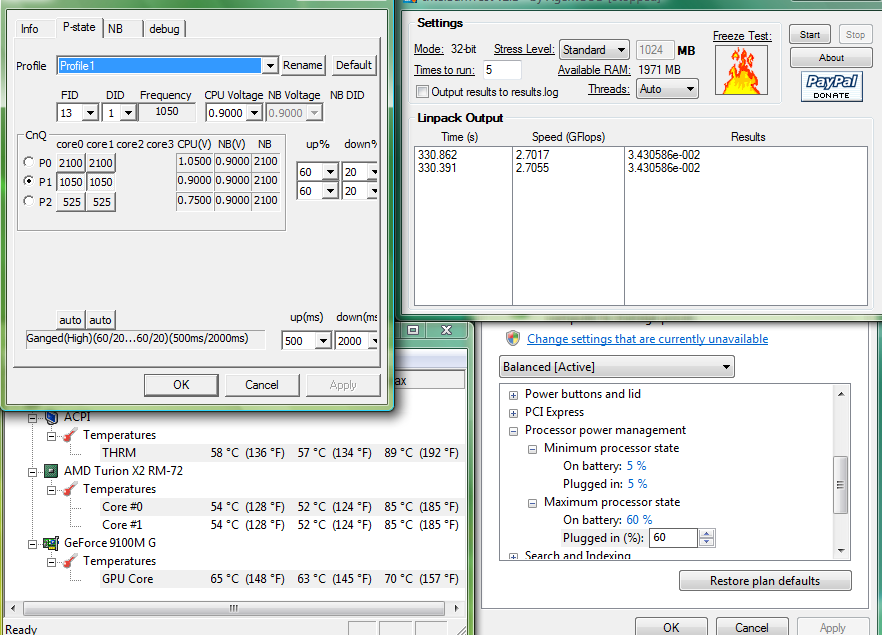Screen dimensions: 882x635
Task: Click Cancel in the P-state dialog
Action: pyautogui.click(x=262, y=385)
